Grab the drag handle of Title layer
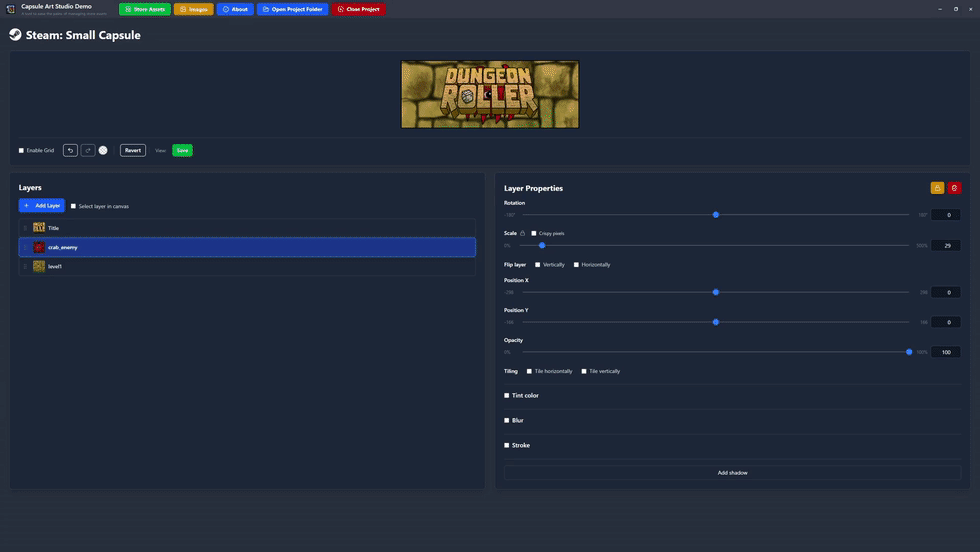 coord(25,228)
